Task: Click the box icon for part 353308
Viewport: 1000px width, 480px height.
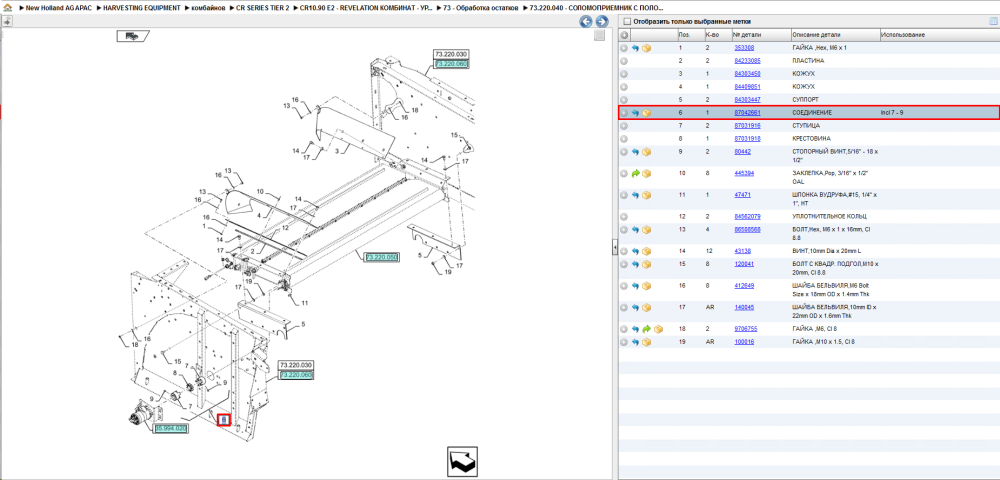Action: [646, 48]
